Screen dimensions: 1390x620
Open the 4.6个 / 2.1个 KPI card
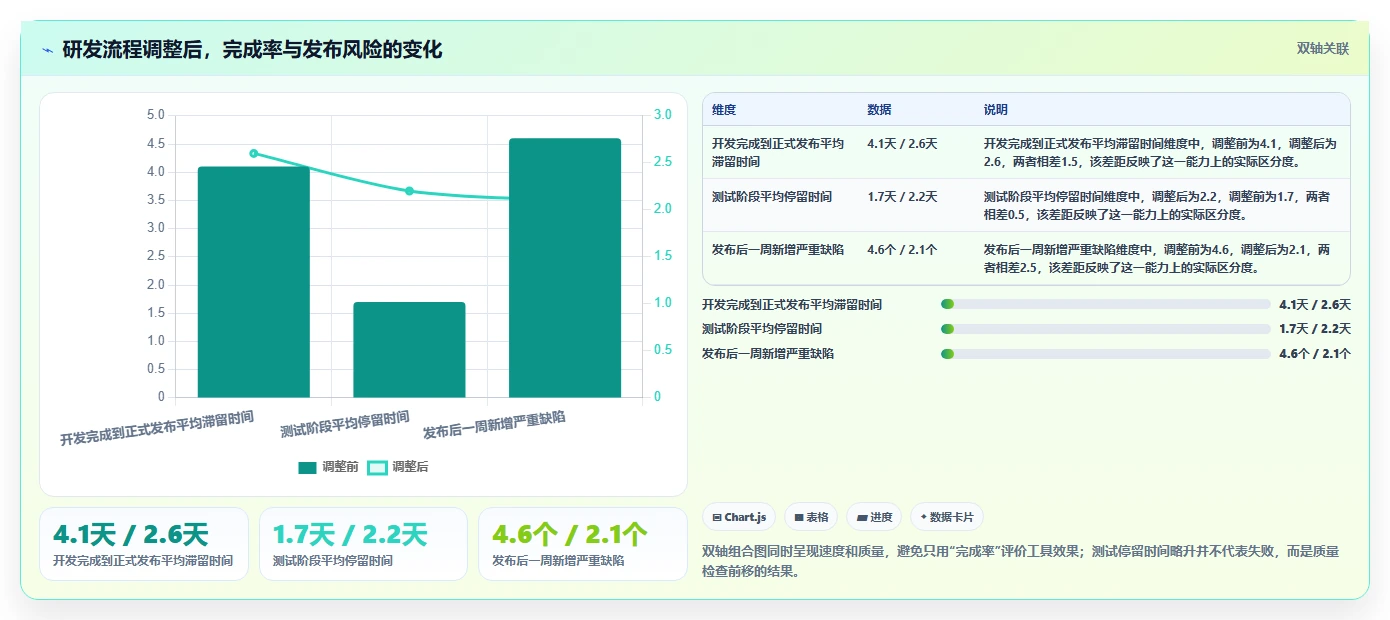[x=583, y=544]
